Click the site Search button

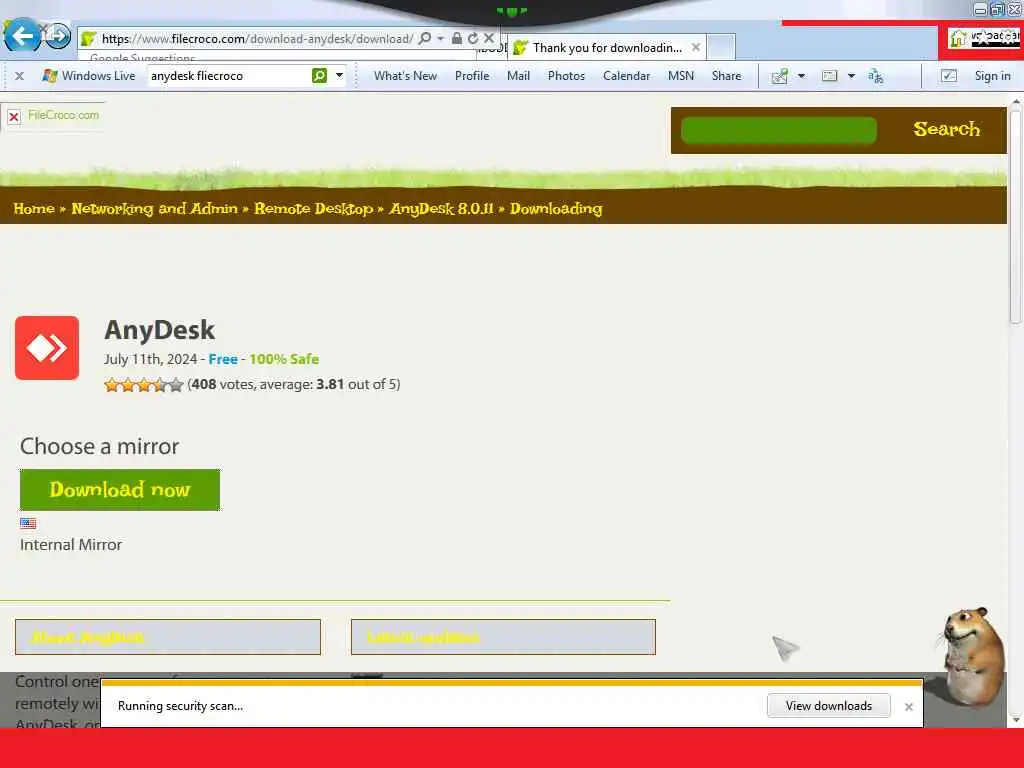946,129
